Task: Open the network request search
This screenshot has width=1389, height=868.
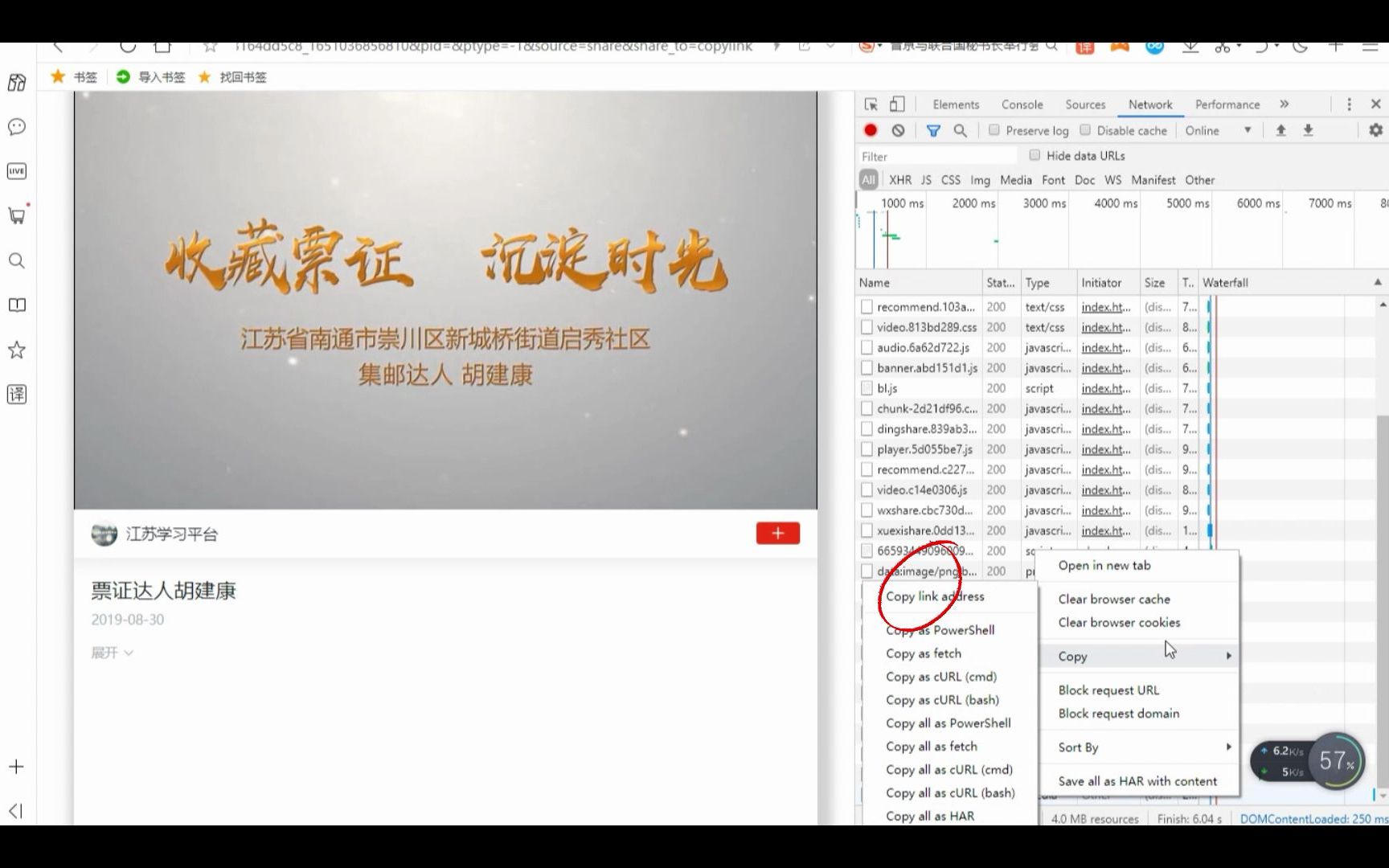Action: point(961,130)
